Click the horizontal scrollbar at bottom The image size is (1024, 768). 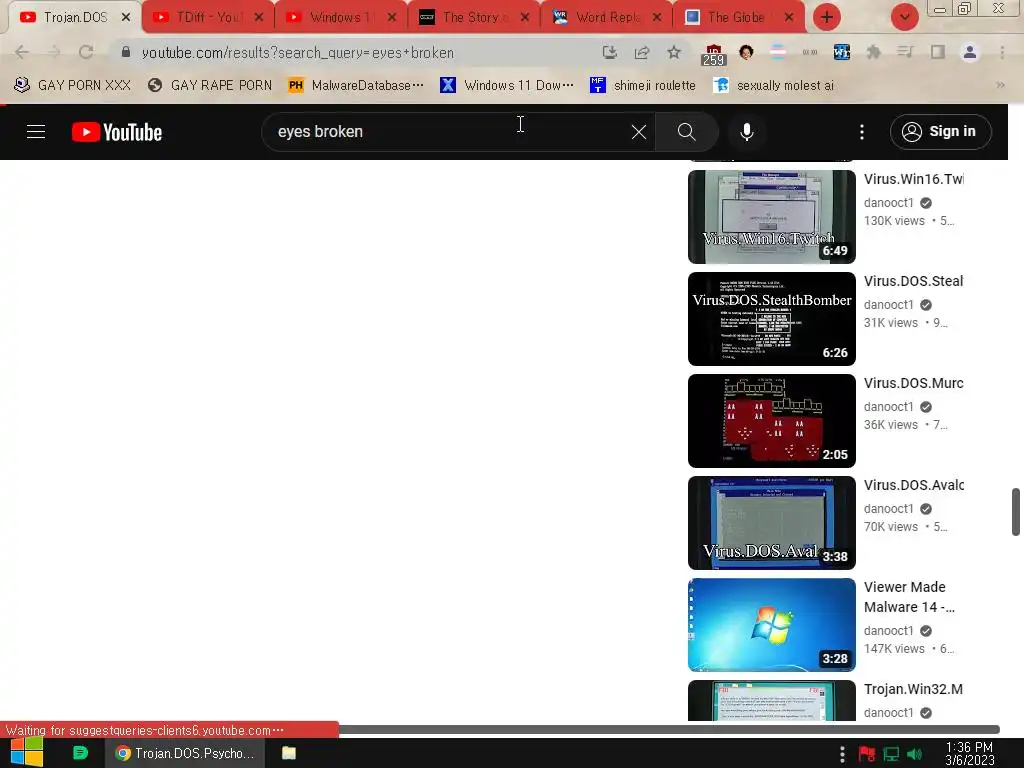click(669, 729)
